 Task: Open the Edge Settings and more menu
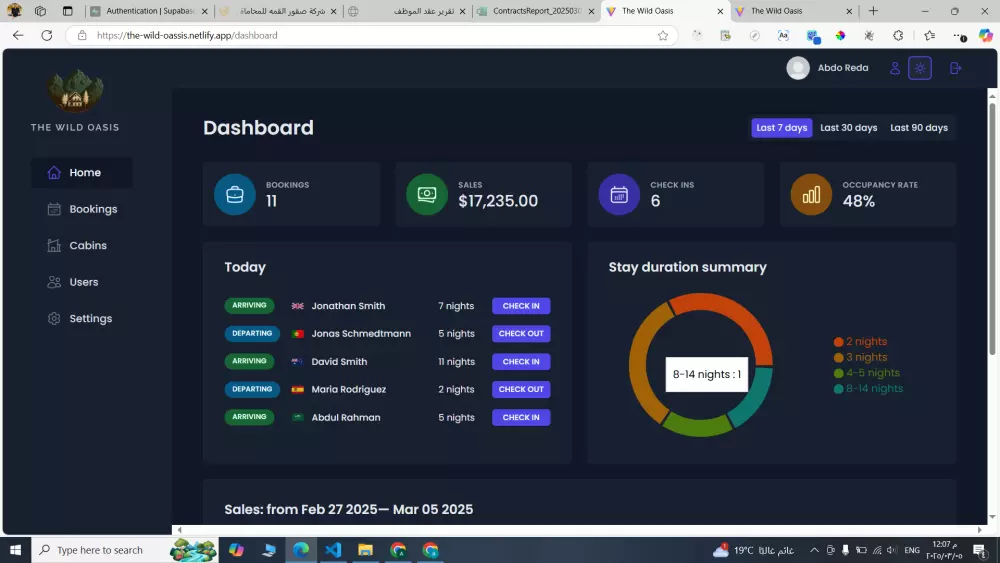tap(959, 36)
